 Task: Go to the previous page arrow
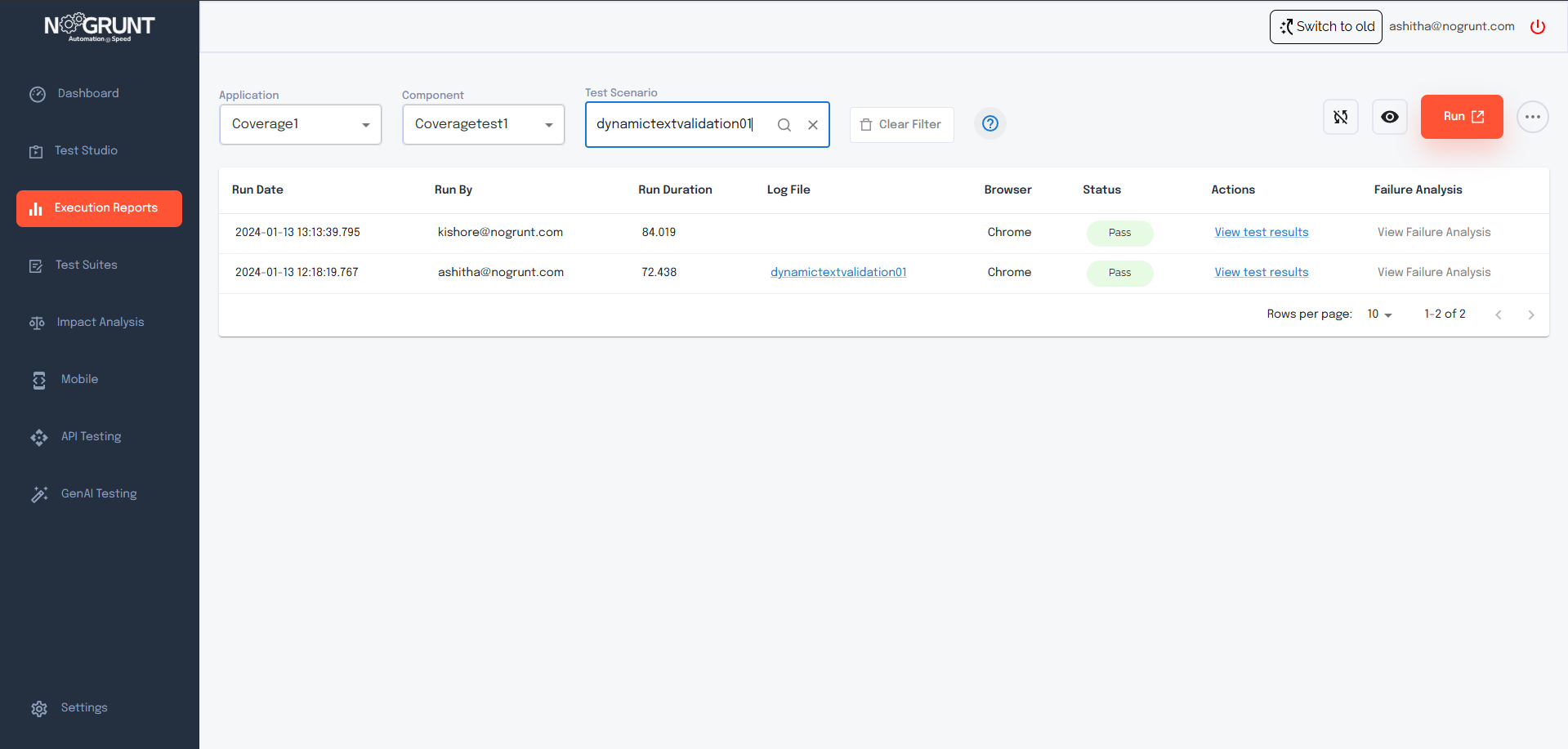1499,315
